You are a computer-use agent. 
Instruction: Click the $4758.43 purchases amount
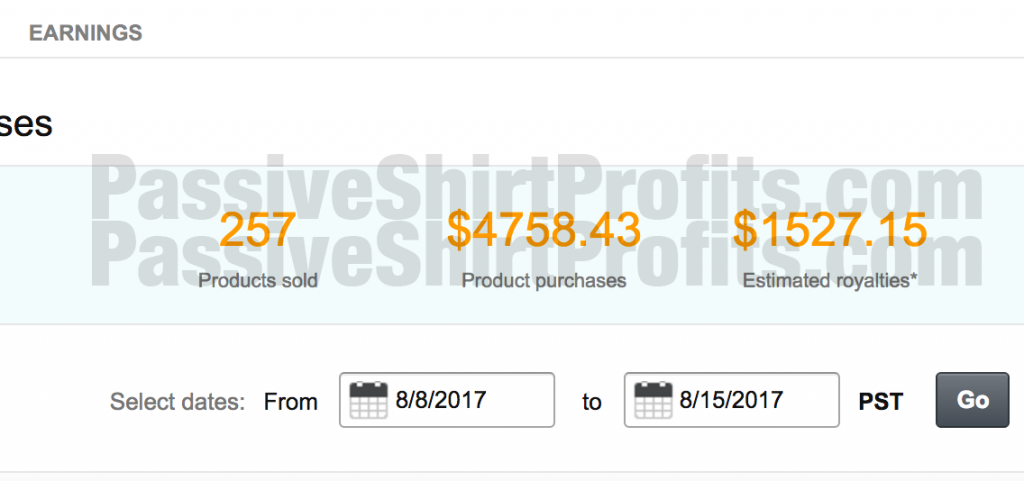coord(543,230)
